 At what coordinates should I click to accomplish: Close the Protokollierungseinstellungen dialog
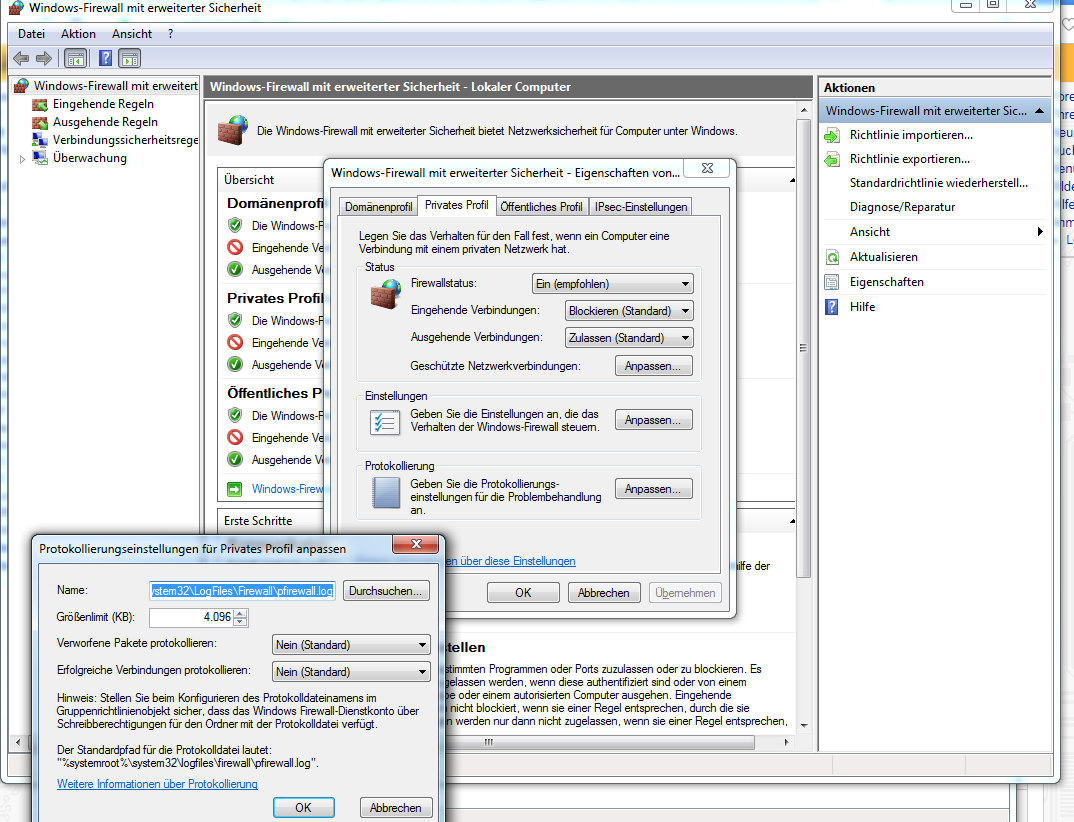click(415, 544)
